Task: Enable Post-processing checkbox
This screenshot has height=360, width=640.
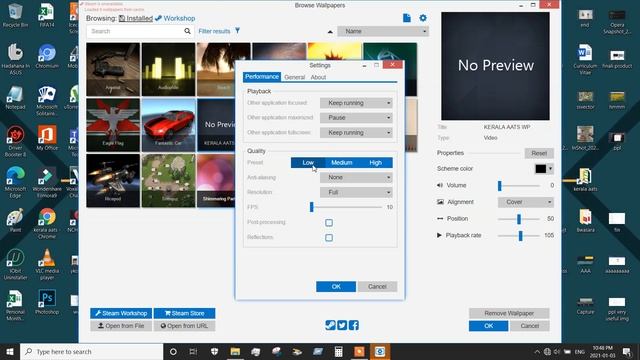Action: pos(329,222)
